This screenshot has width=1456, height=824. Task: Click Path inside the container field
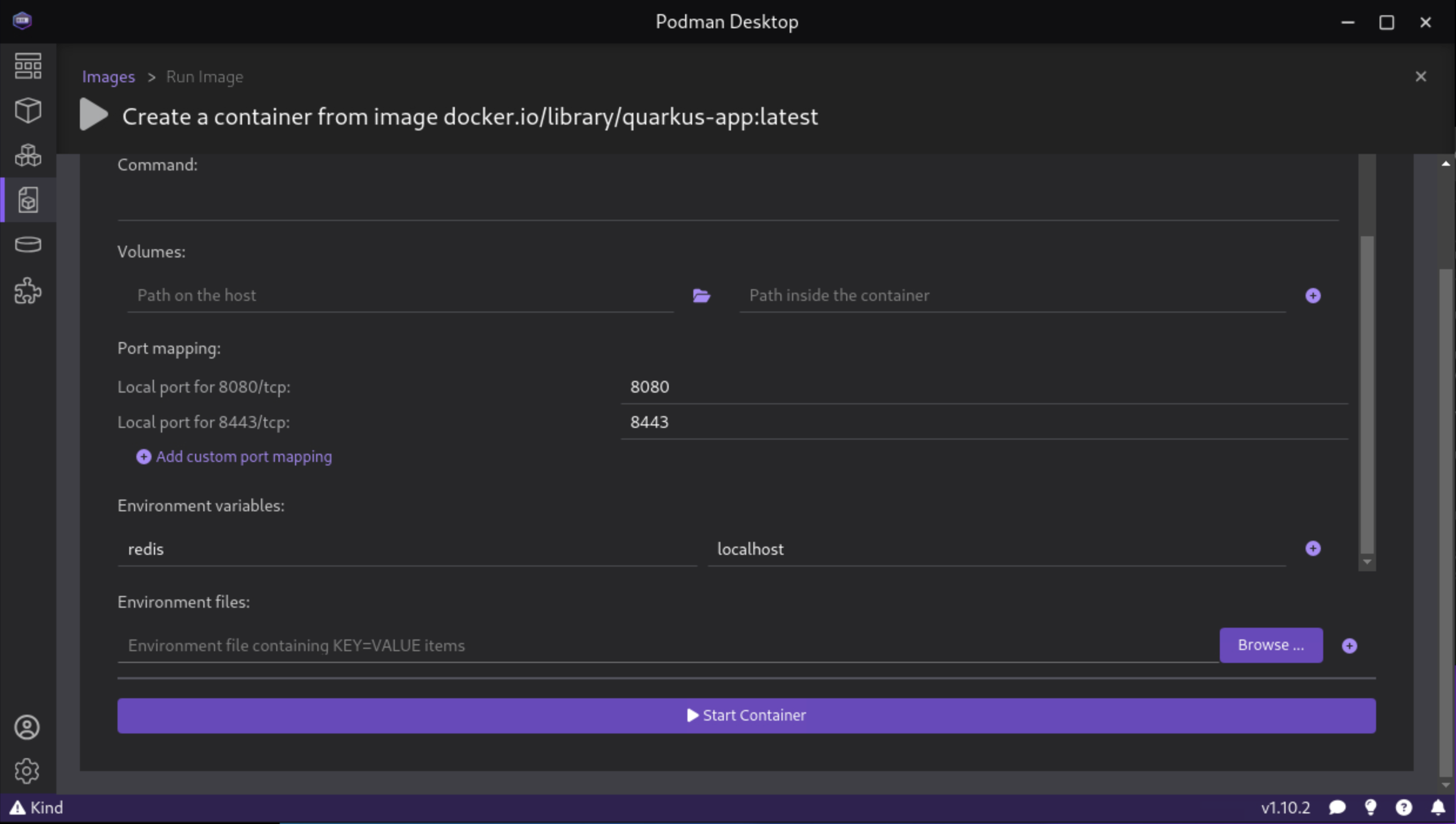point(1012,296)
